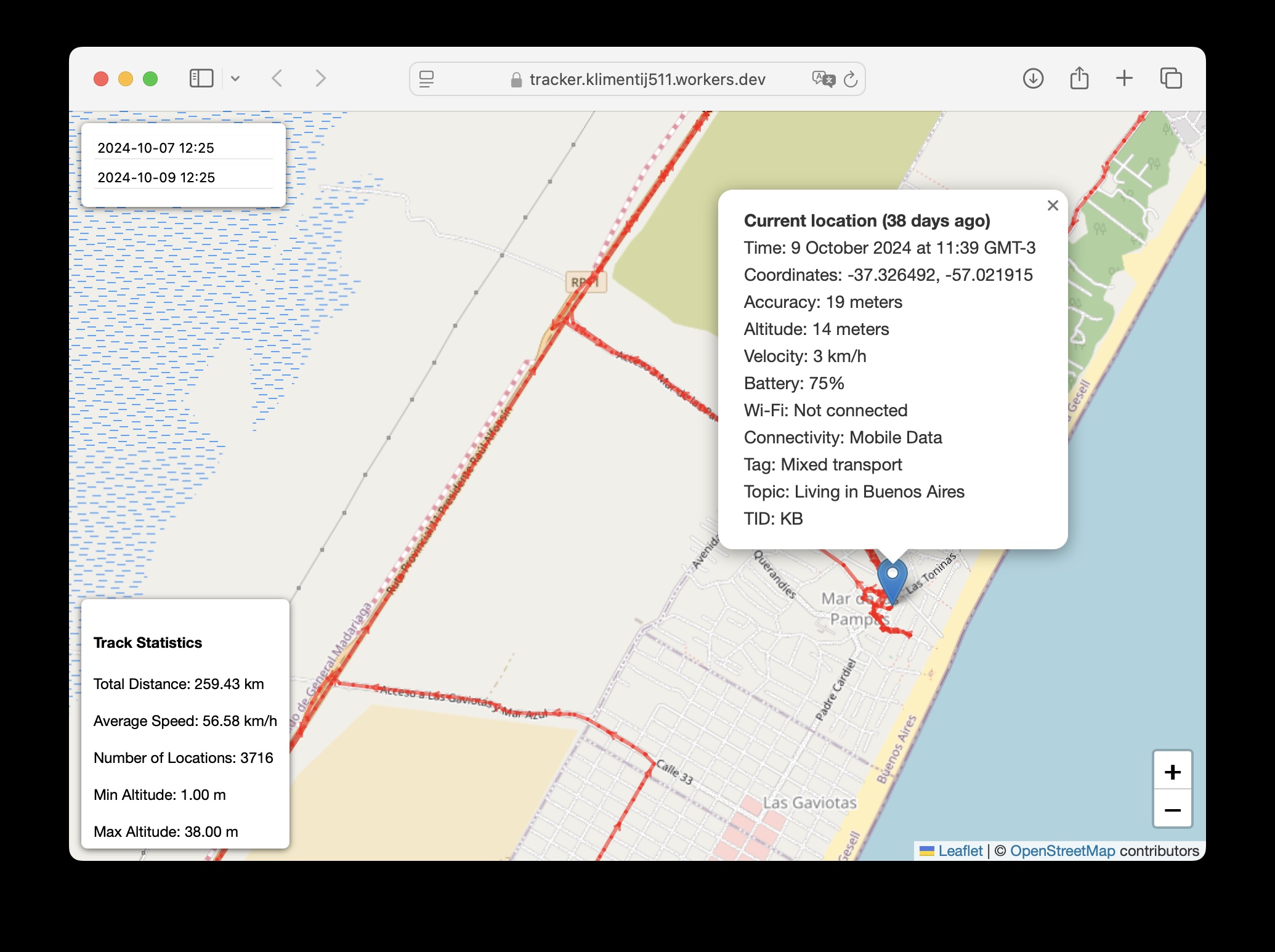Click the Battery: 75% line
The image size is (1275, 952).
794,383
